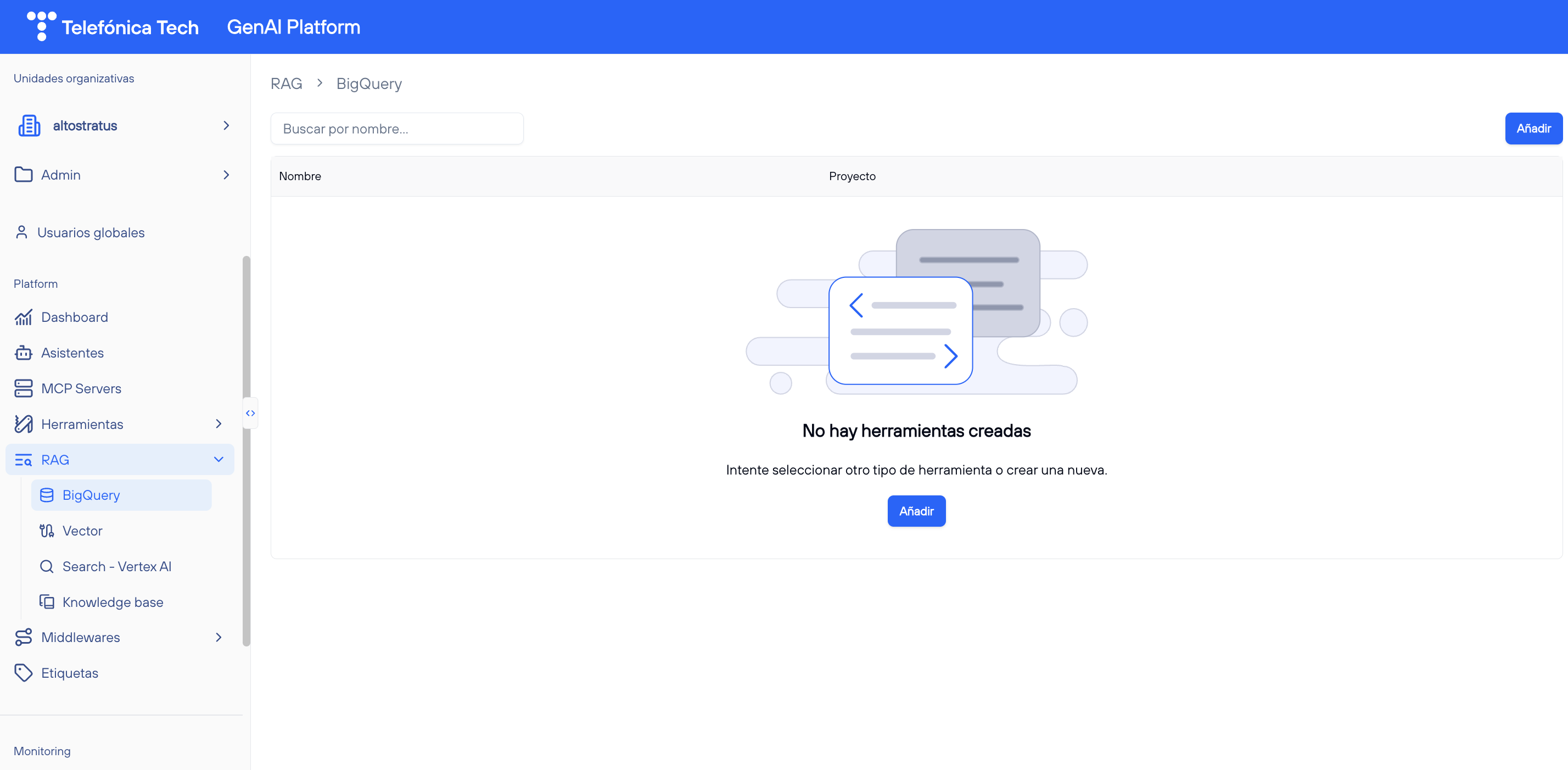
Task: Select the Herramientas tools icon
Action: point(23,423)
